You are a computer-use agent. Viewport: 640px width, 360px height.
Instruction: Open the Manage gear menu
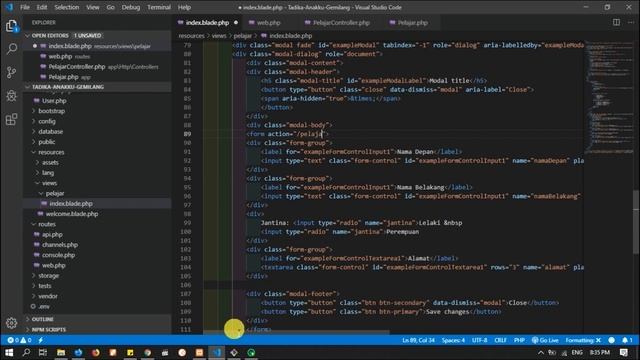[11, 323]
